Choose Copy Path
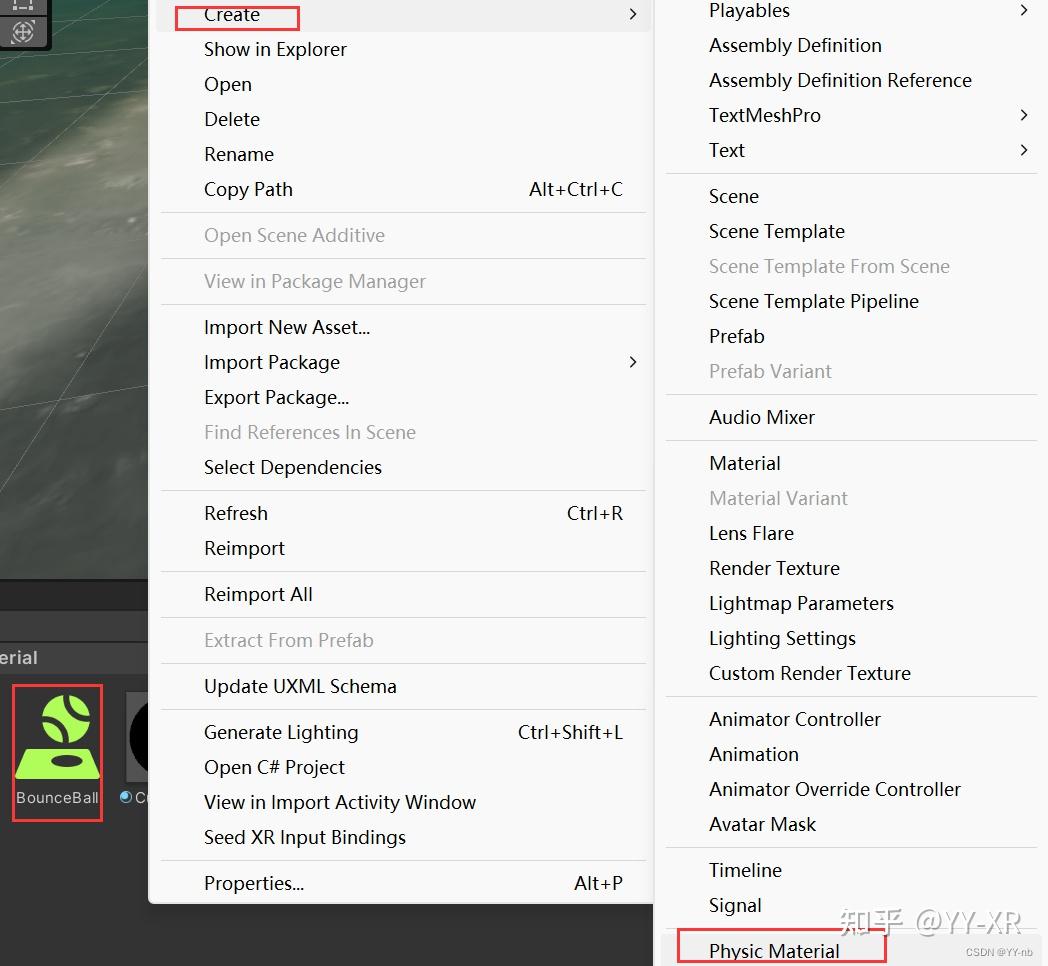 pos(248,189)
